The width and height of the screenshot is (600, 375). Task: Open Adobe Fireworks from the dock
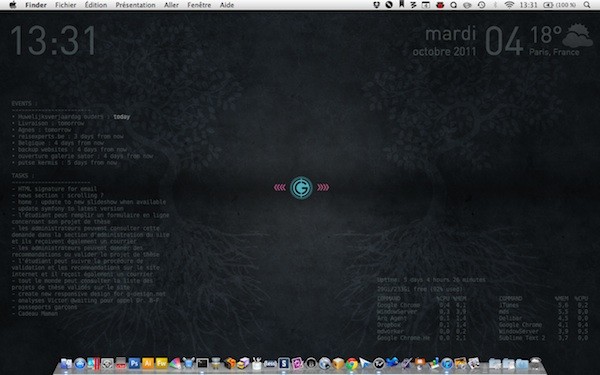pos(161,363)
